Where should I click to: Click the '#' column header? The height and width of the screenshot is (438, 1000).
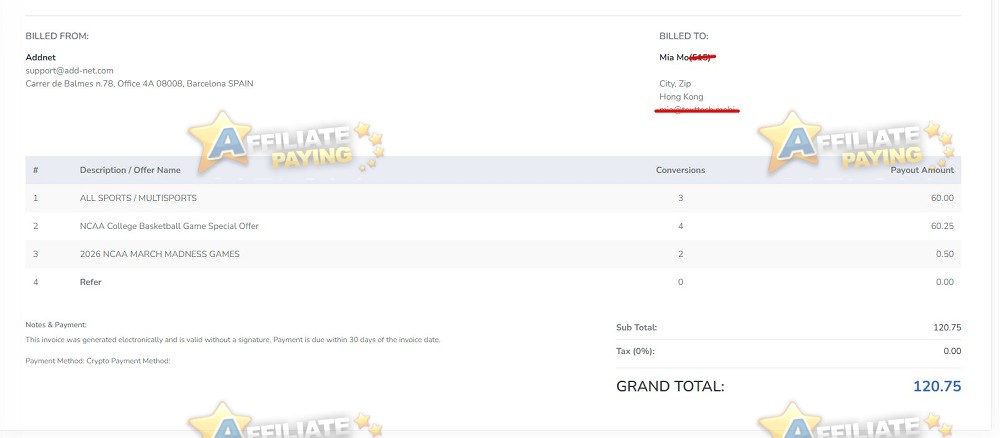36,170
